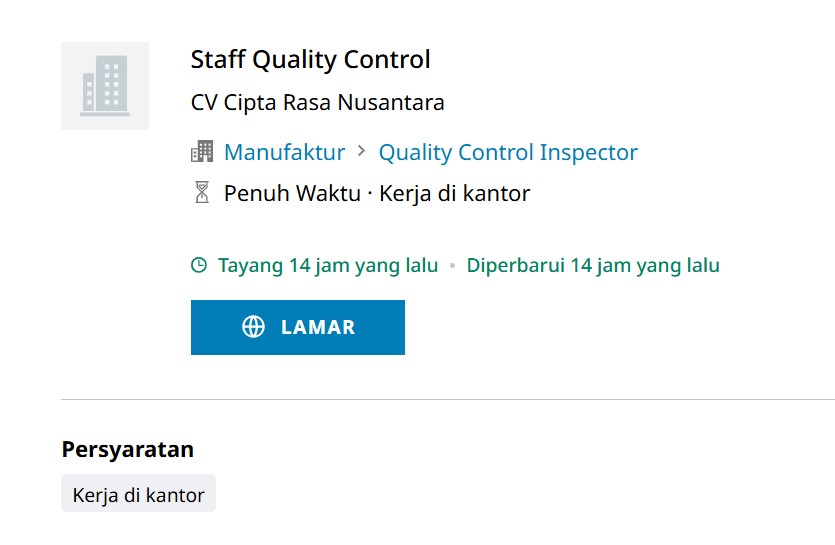This screenshot has width=835, height=545.
Task: Click the Kerja di kantor text beside Penuh Waktu
Action: [455, 193]
